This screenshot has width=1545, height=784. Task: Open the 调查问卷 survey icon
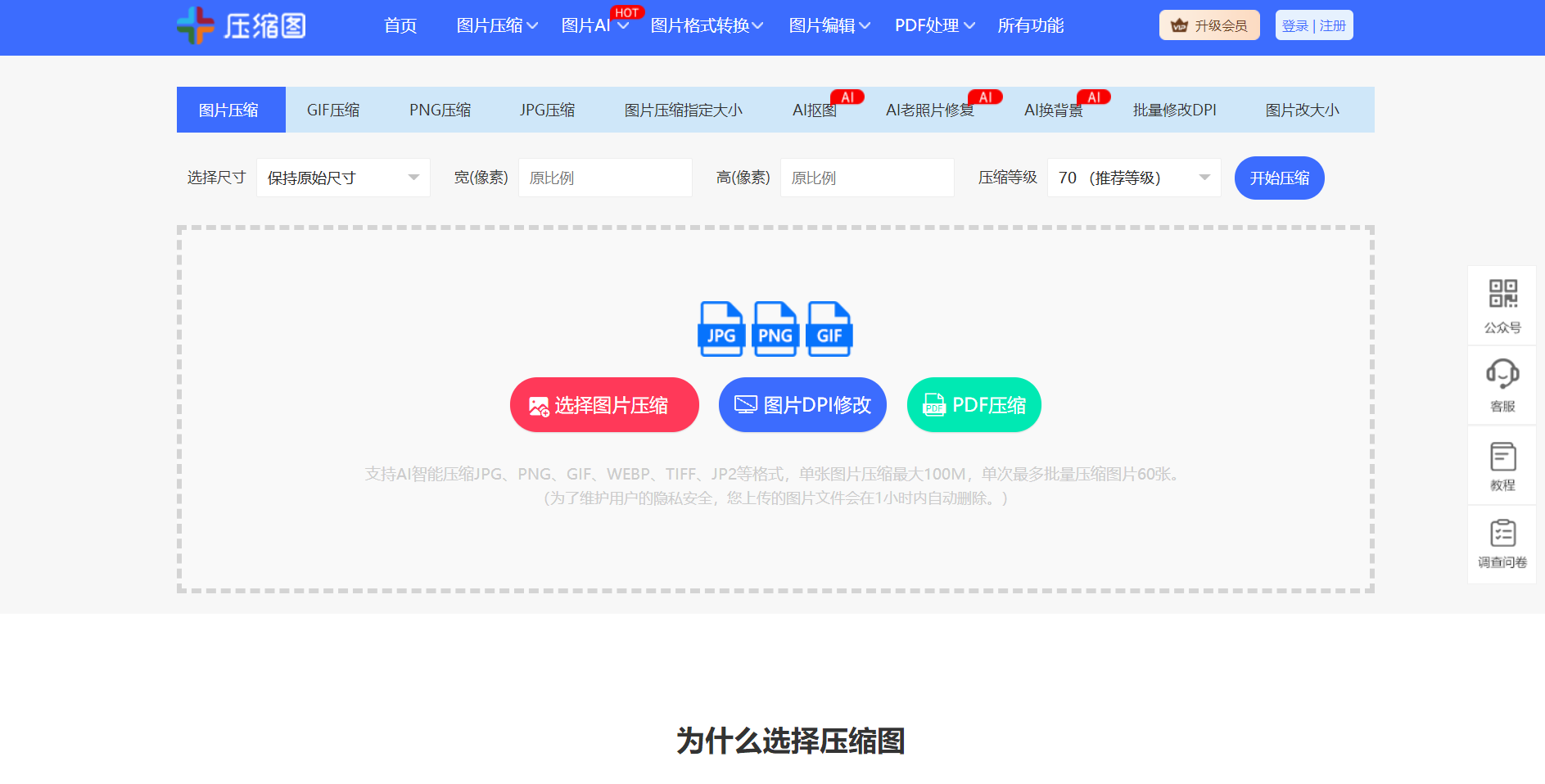click(1502, 534)
